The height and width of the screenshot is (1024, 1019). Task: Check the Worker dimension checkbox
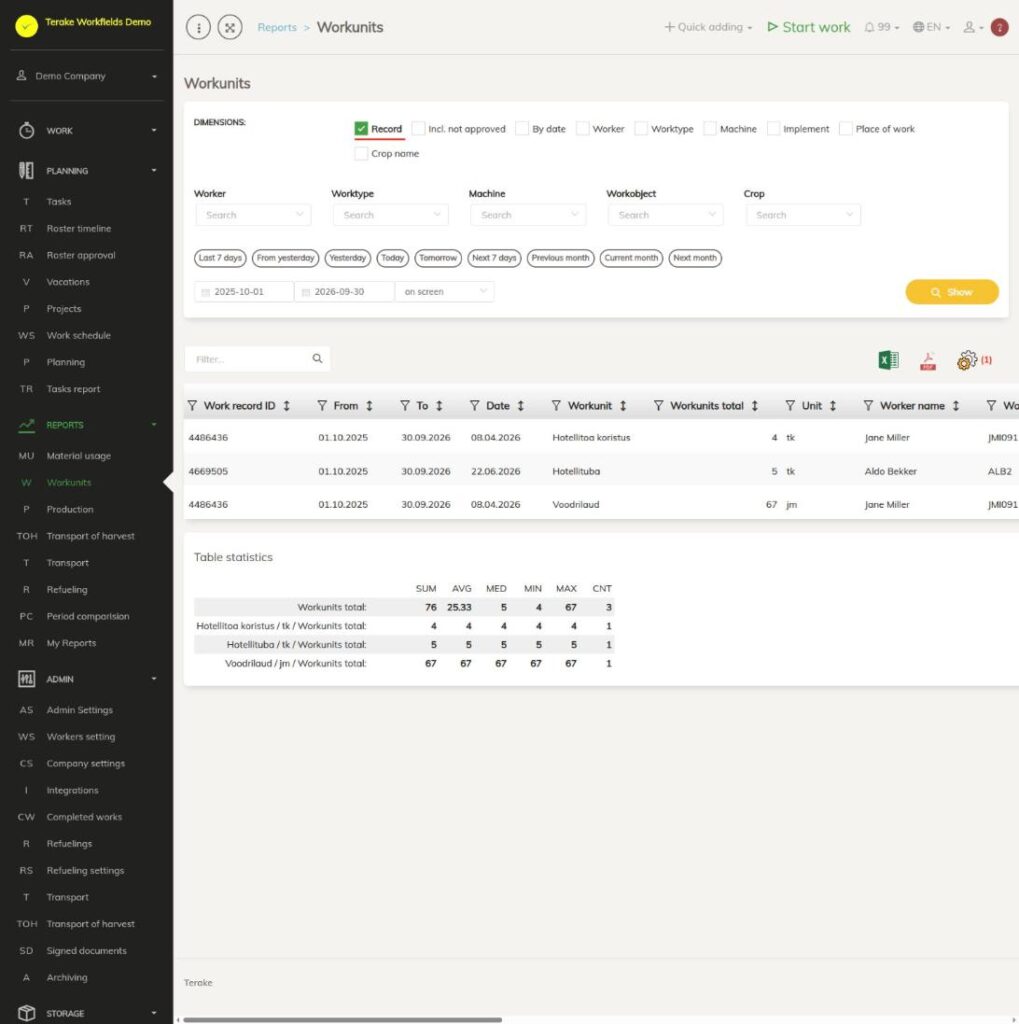click(583, 129)
